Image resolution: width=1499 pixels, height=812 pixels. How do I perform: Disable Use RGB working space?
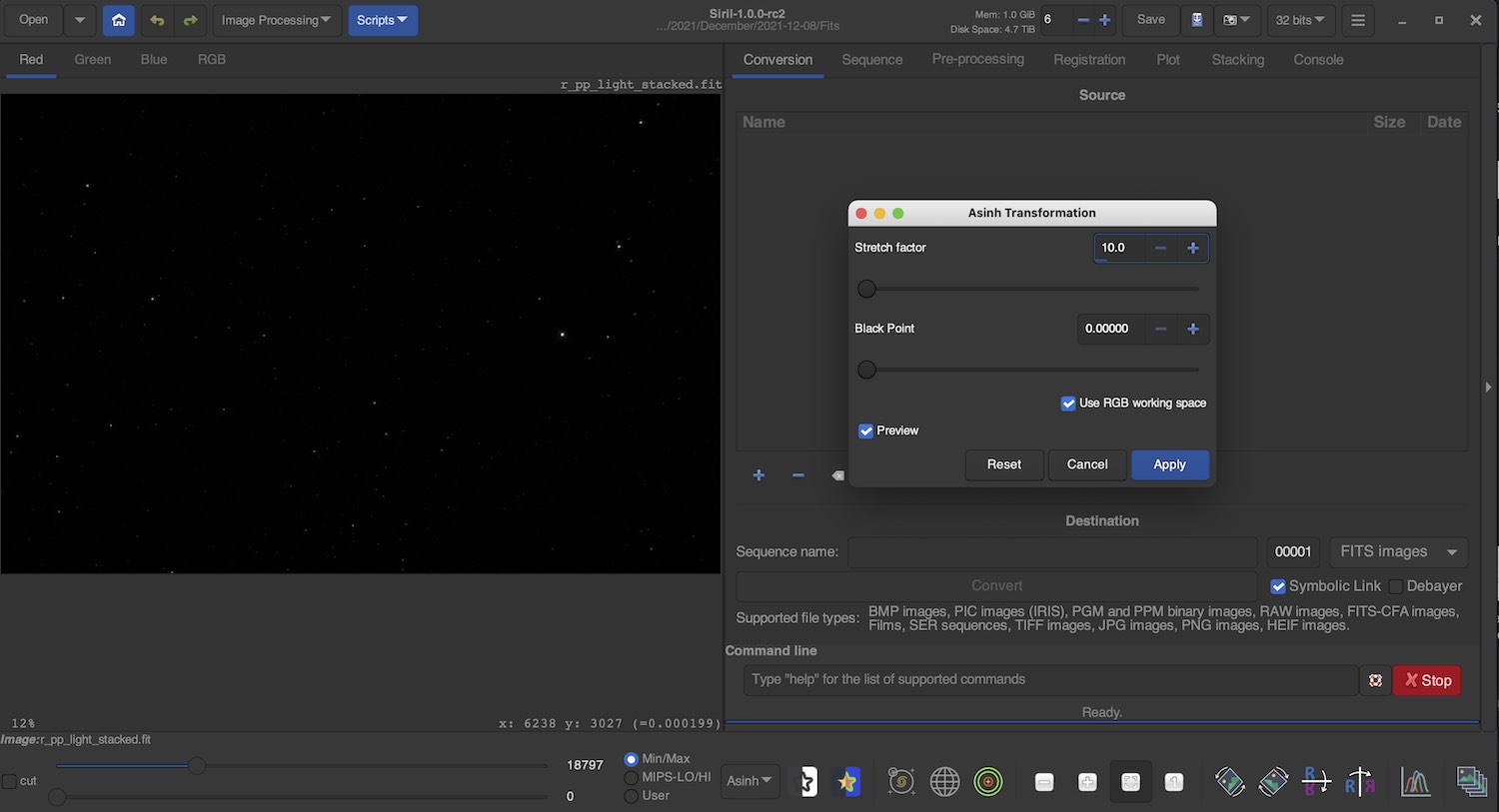click(1068, 404)
